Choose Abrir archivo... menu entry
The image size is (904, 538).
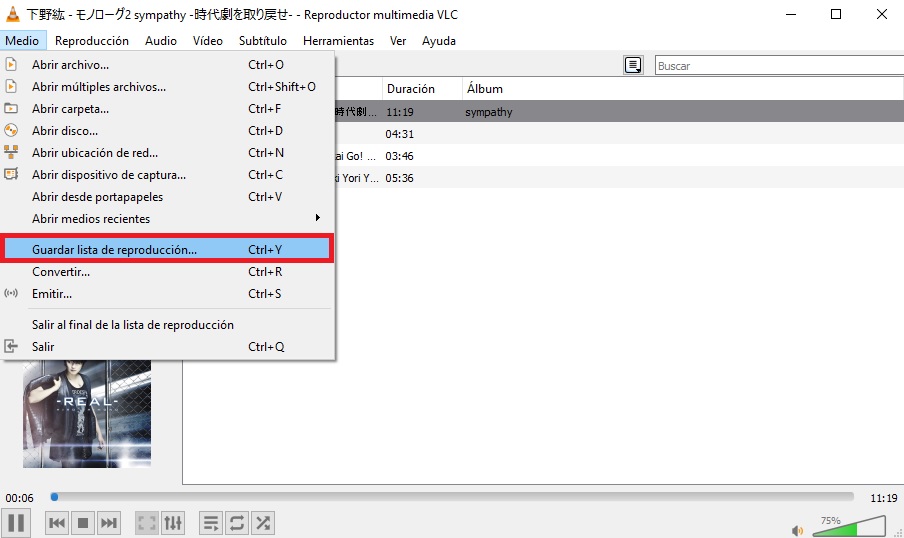click(167, 65)
